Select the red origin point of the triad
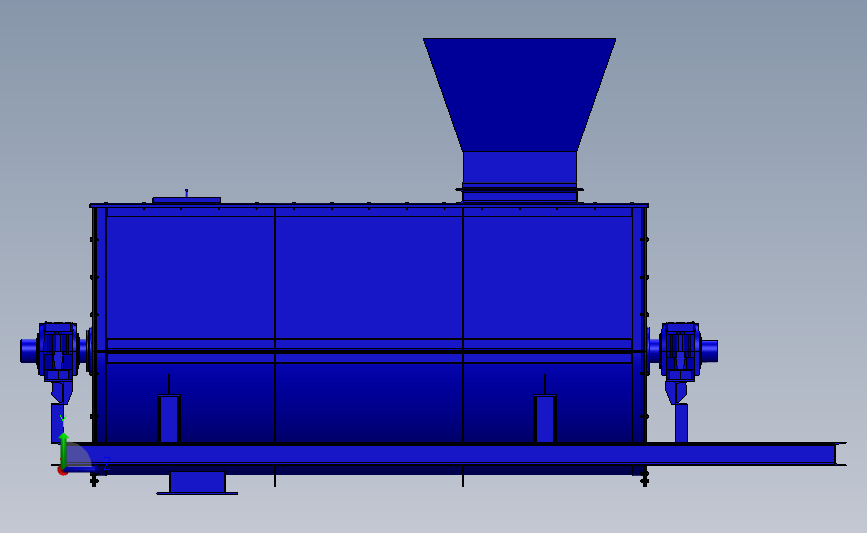 [x=62, y=471]
